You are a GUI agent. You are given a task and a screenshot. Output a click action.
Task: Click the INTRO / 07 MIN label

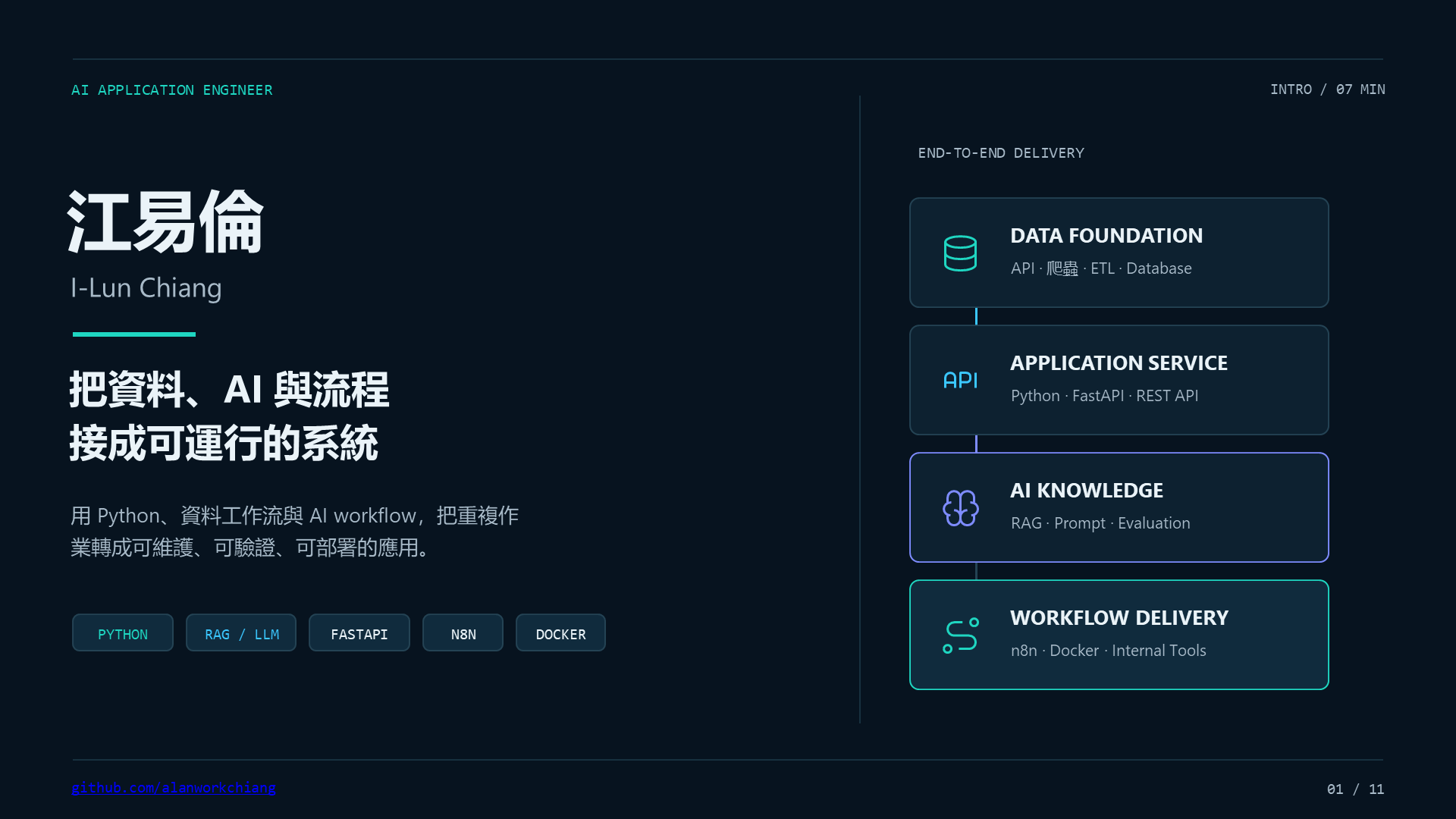tap(1328, 89)
